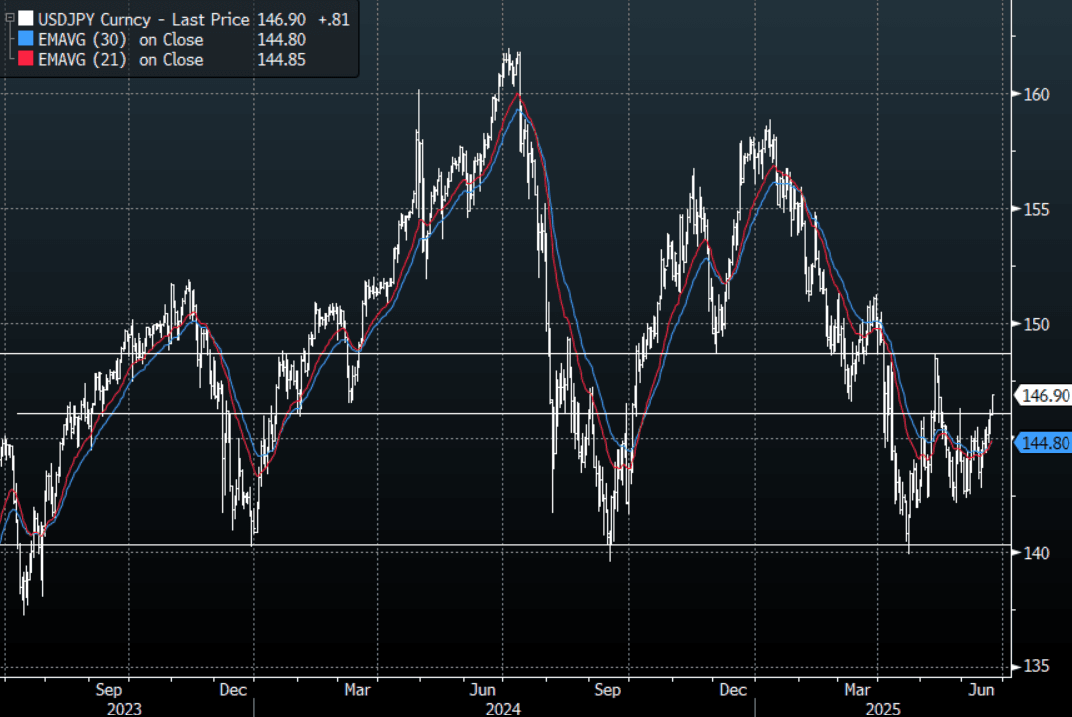Collapse the legend tree box icon
1072x717 pixels.
tap(9, 19)
